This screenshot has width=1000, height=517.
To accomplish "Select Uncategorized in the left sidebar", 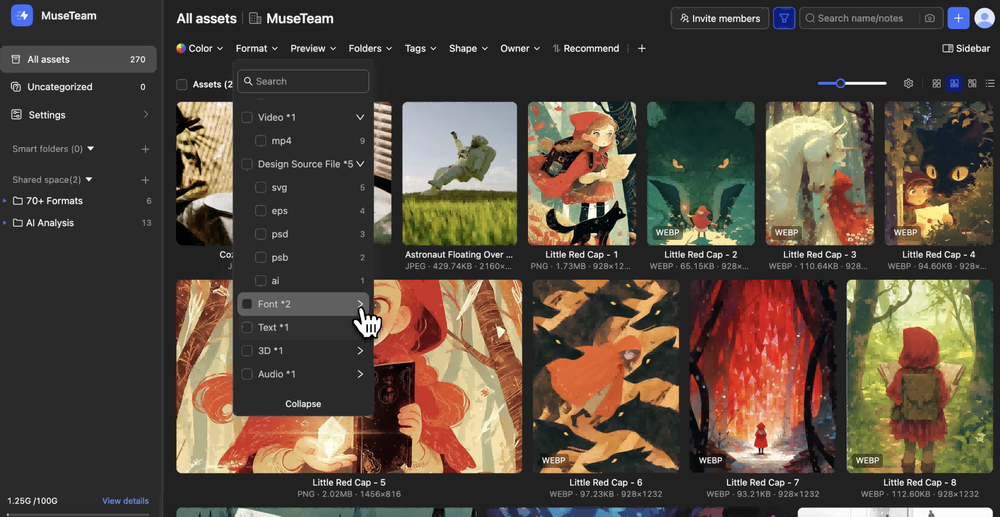I will 60,87.
